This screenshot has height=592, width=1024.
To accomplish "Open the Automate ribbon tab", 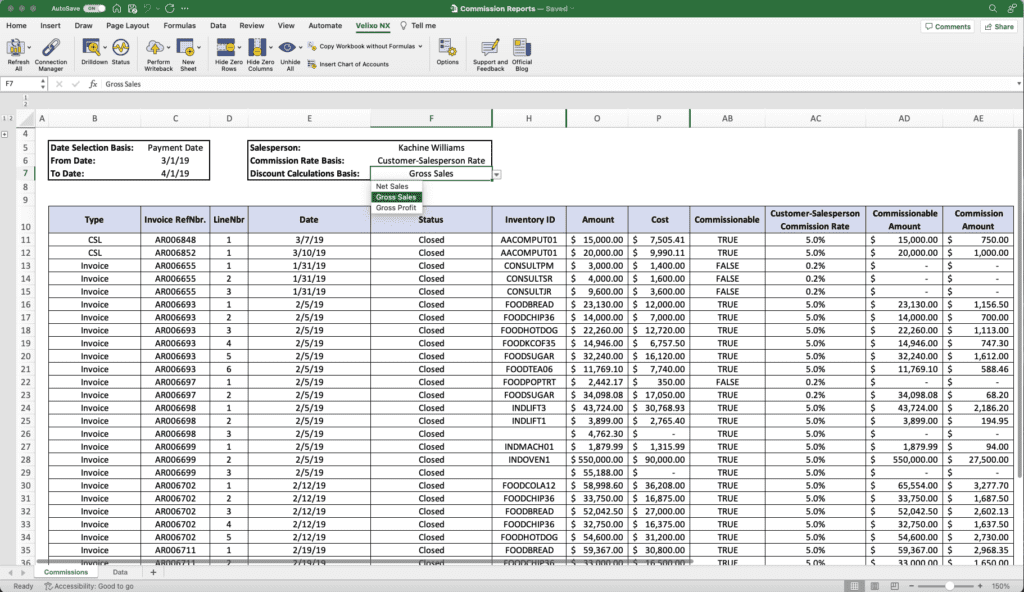I will click(x=325, y=25).
